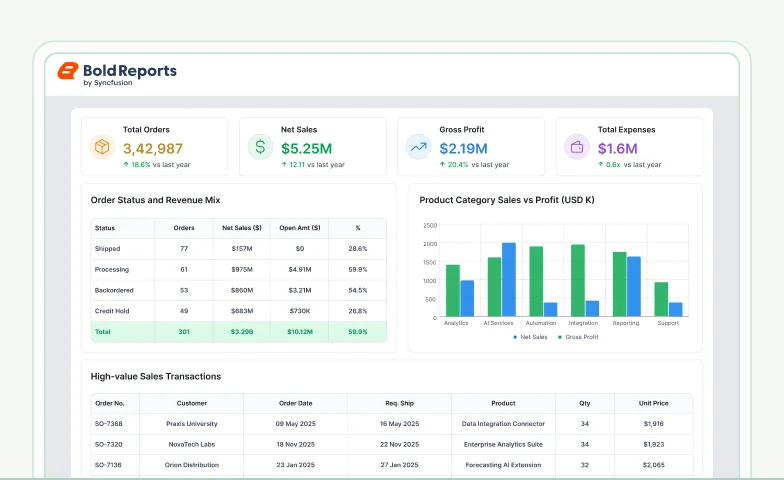Click the Orion Distribution customer cell

click(192, 465)
